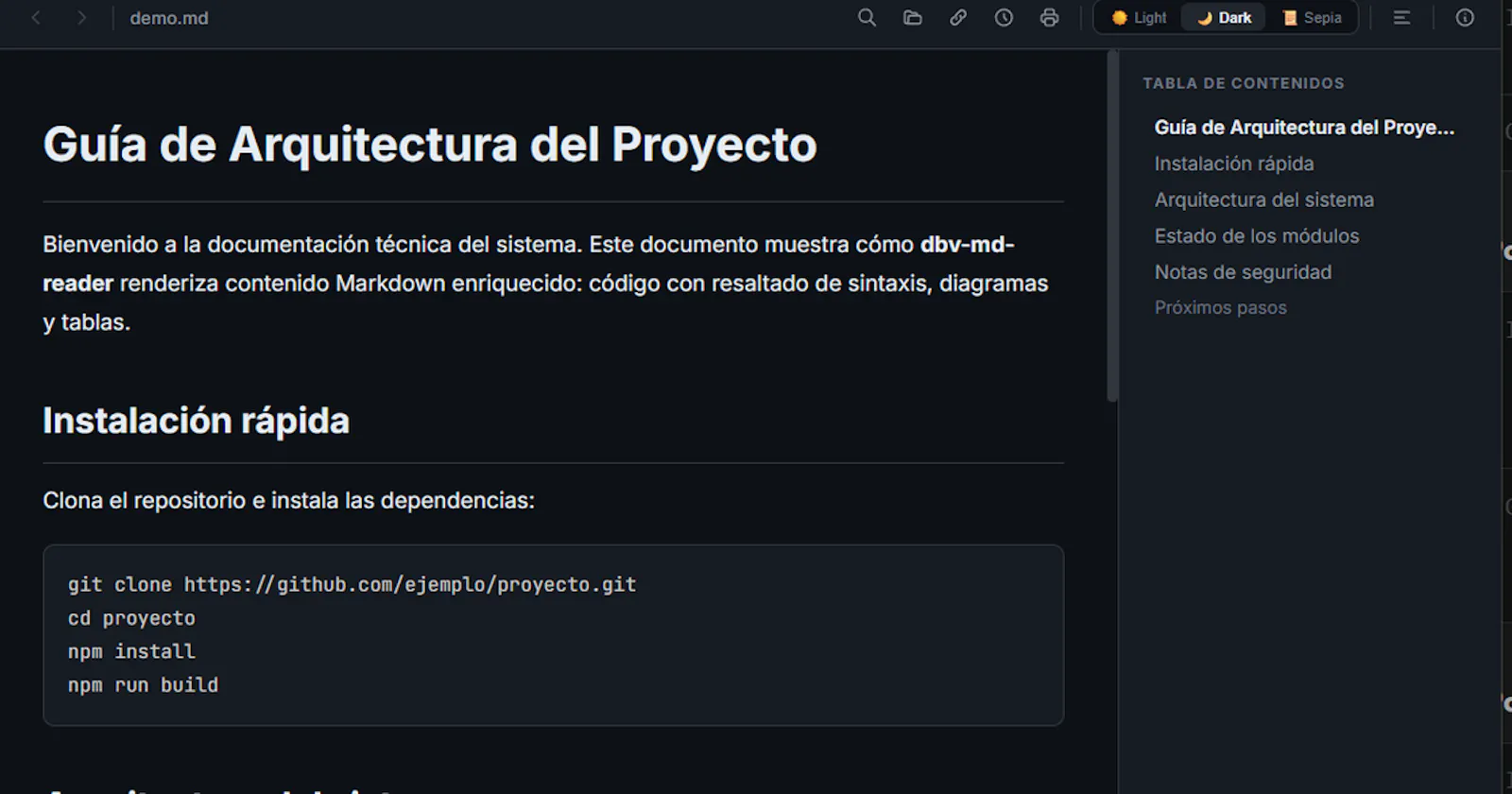1512x794 pixels.
Task: Click the link chain icon
Action: [958, 18]
